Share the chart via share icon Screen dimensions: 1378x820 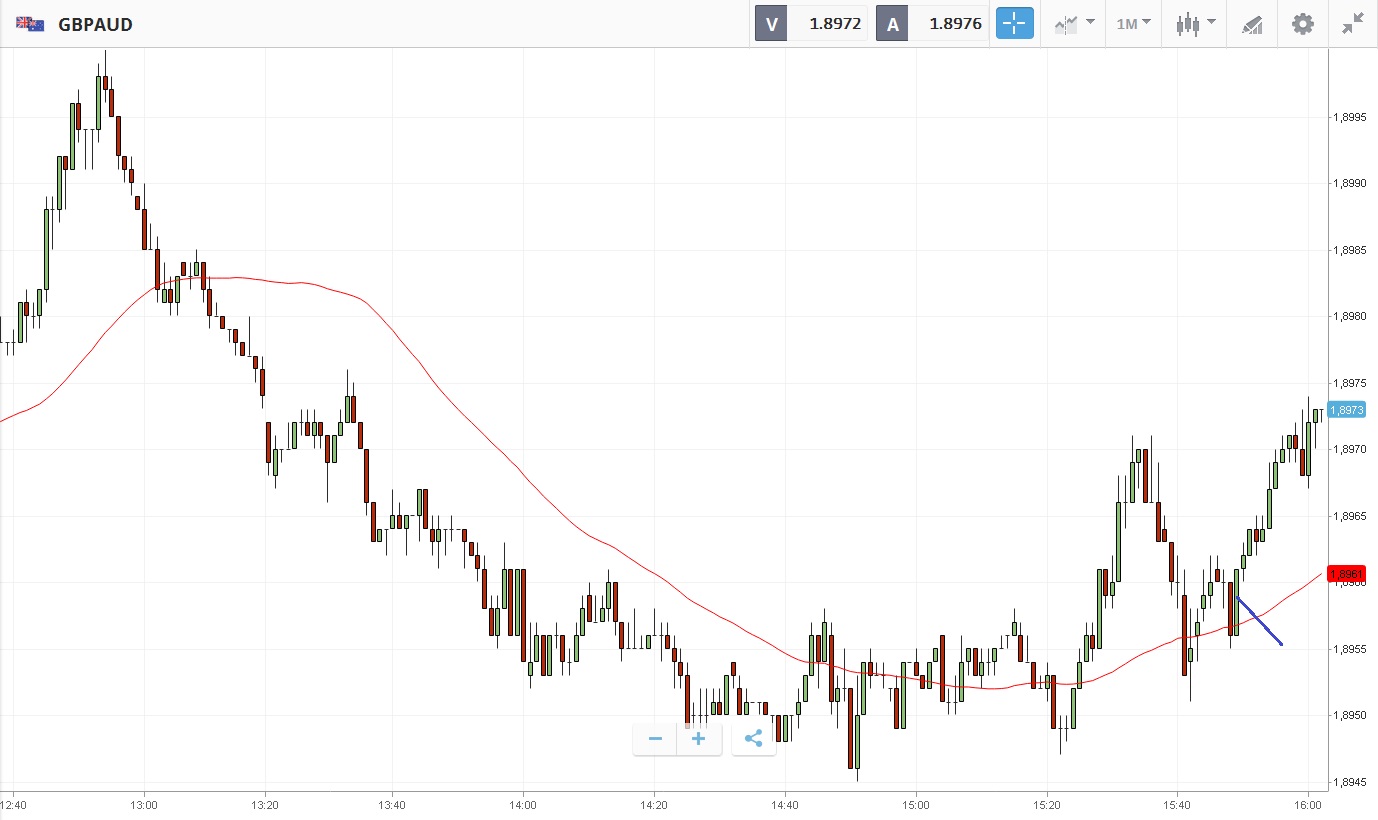point(754,739)
